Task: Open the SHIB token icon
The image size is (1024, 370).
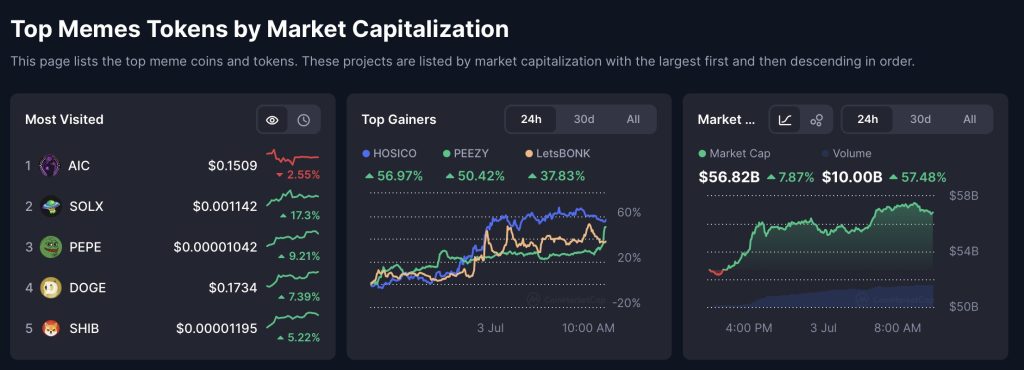Action: [50, 328]
